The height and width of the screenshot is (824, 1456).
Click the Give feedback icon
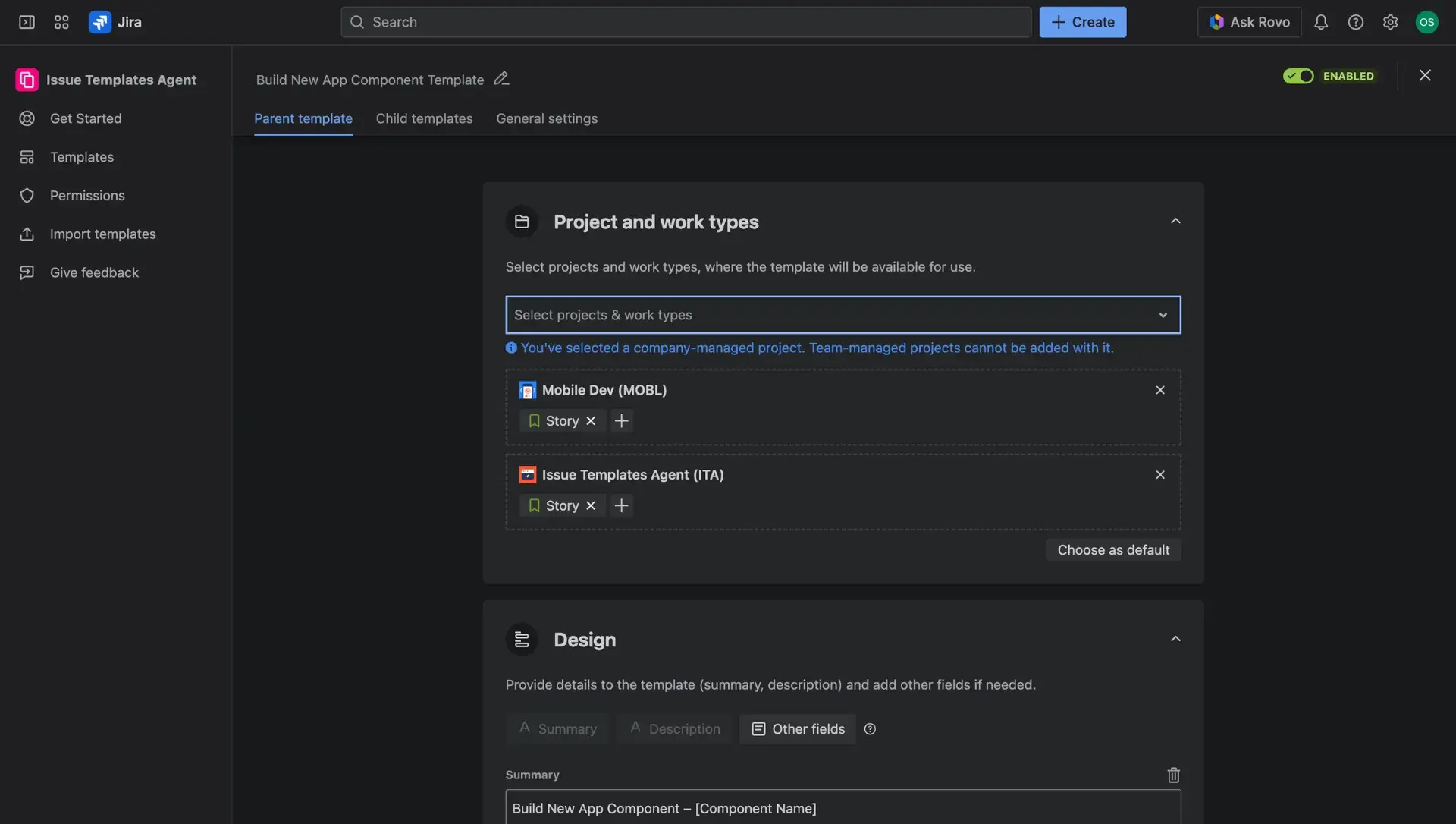[27, 272]
